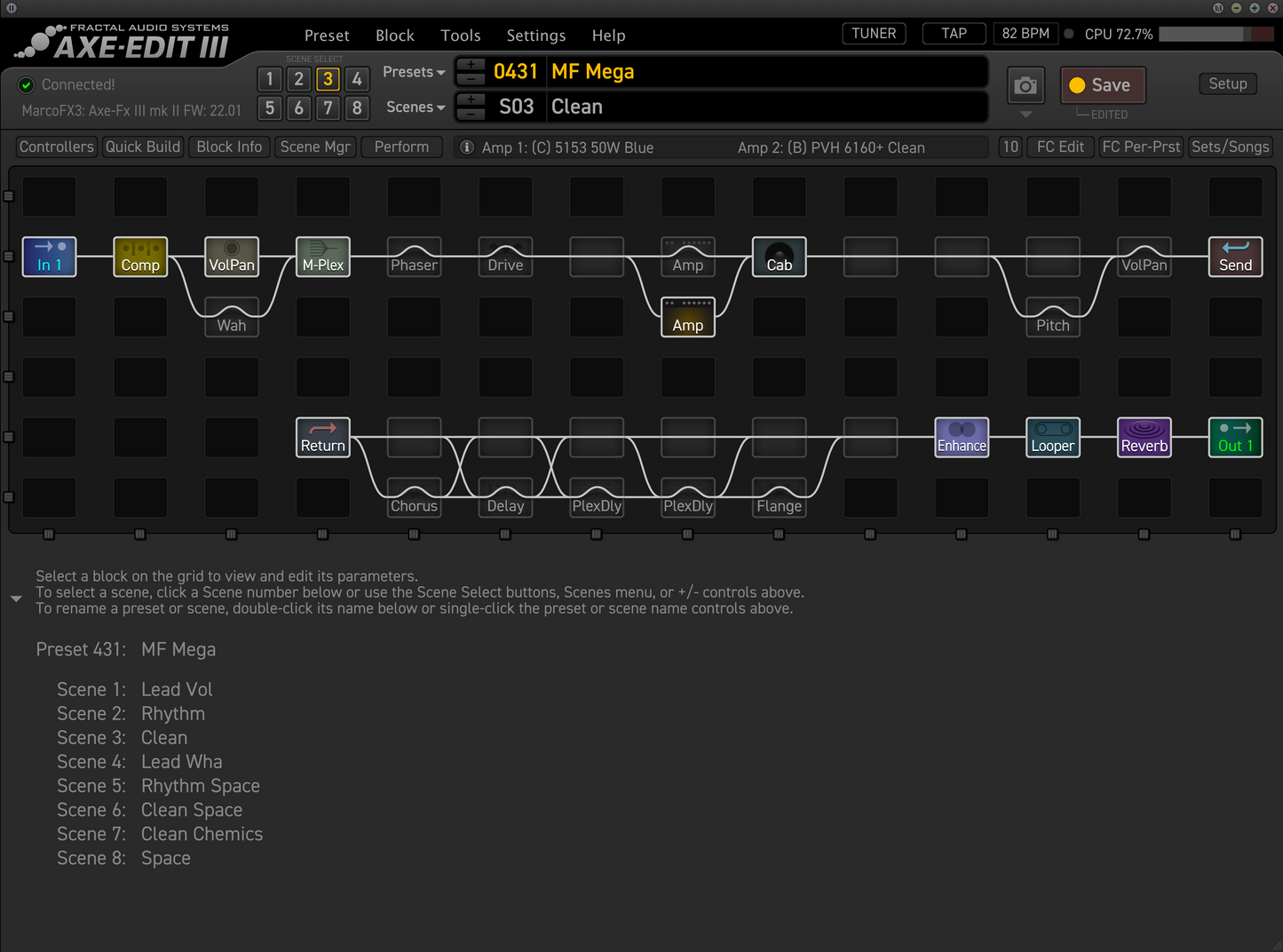
Task: Click Scene 5: Rhythm Space in list
Action: point(159,786)
